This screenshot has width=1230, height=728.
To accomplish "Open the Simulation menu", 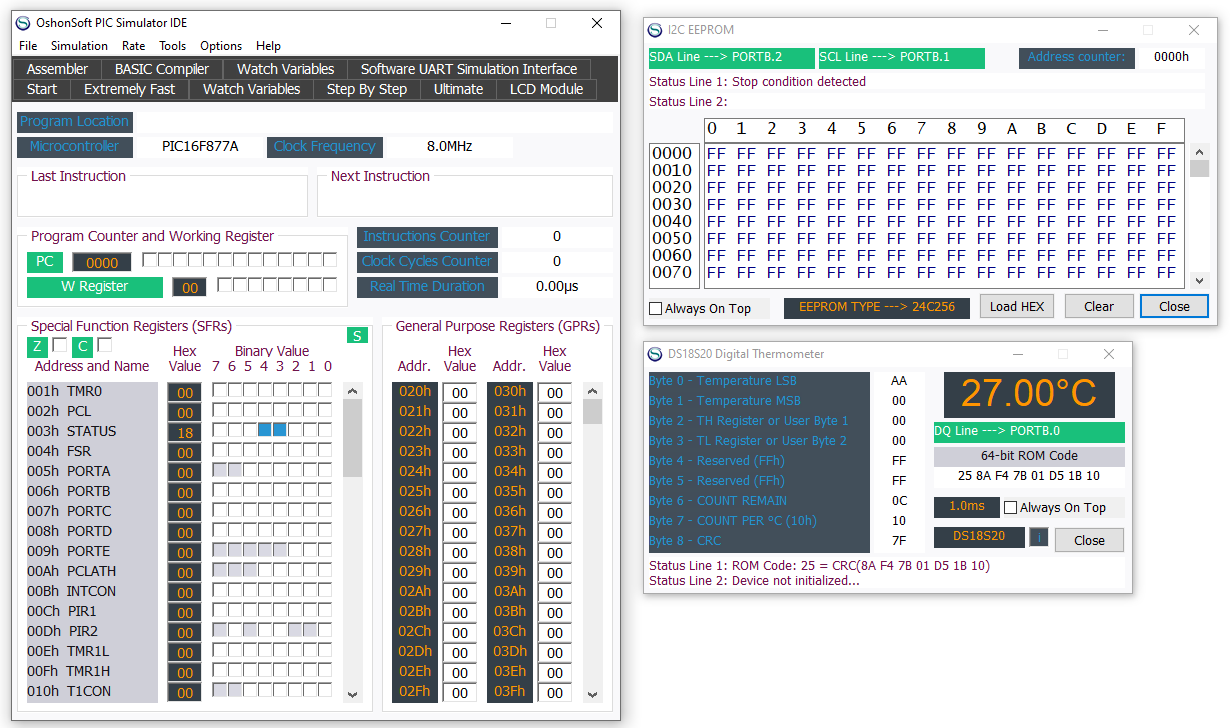I will click(79, 46).
